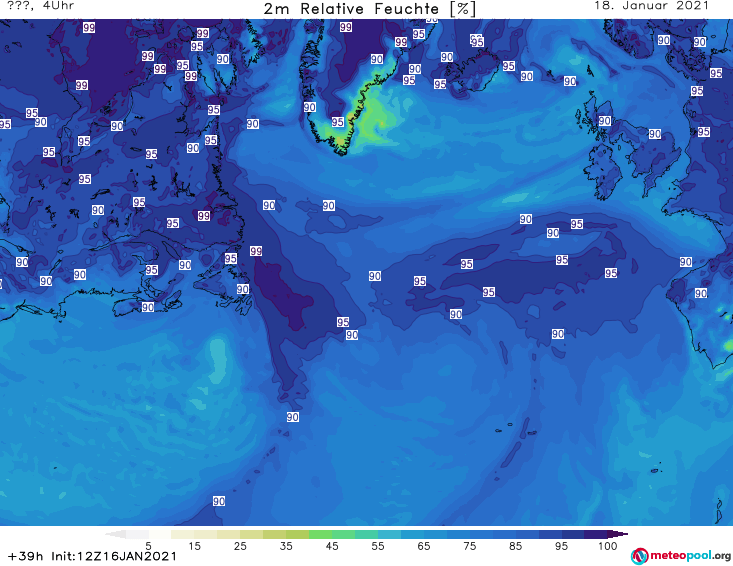This screenshot has height=566, width=733.
Task: Click the 'Init:12Z16JAN2021' initialization text
Action: 114,556
